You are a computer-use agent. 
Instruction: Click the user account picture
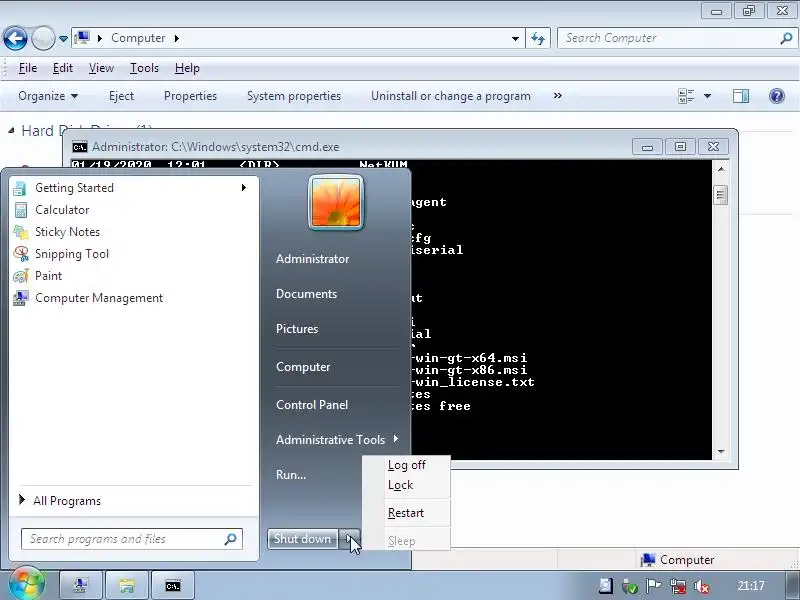point(336,202)
